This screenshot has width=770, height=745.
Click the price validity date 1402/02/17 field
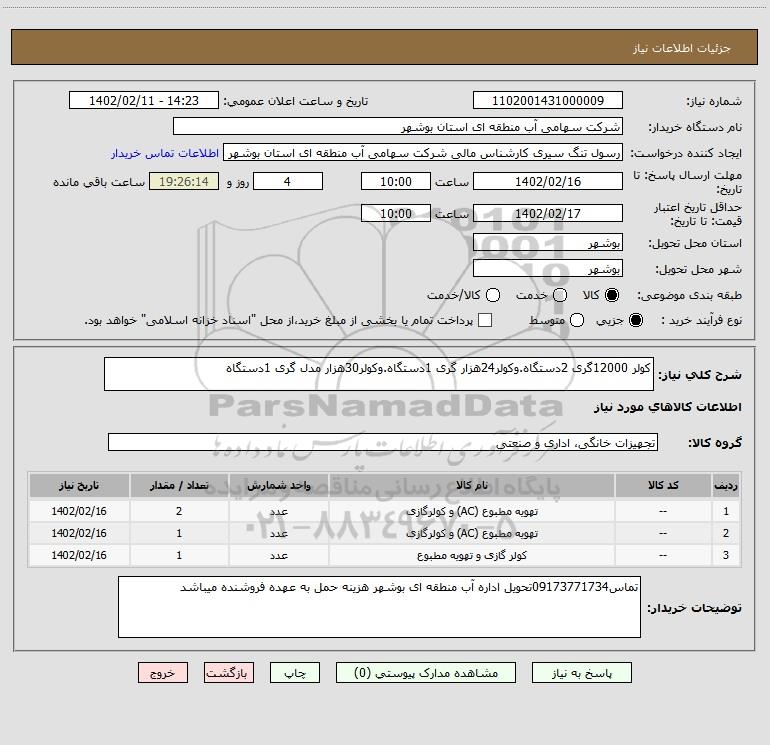(x=548, y=213)
